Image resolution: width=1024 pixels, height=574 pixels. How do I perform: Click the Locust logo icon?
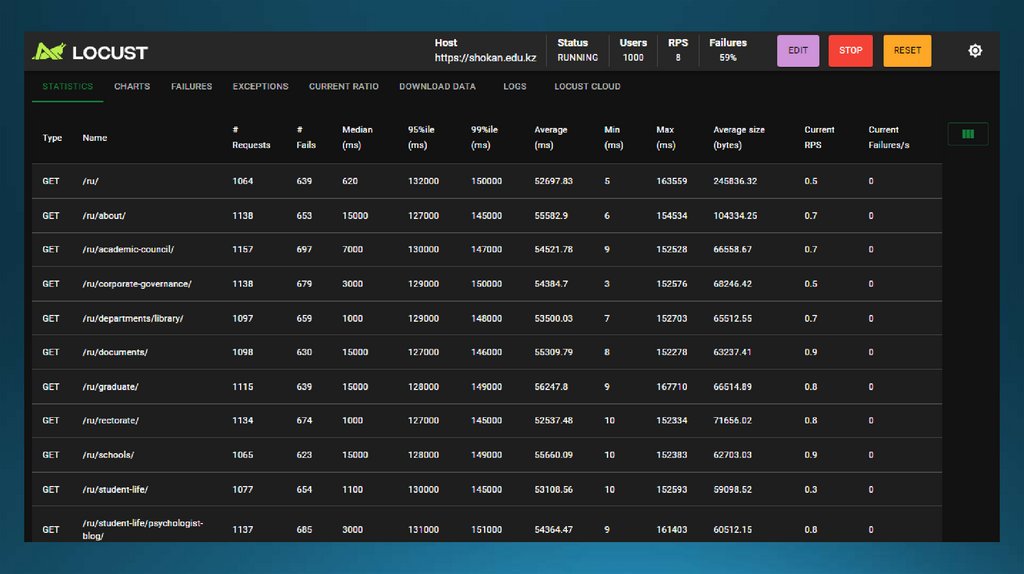click(48, 51)
